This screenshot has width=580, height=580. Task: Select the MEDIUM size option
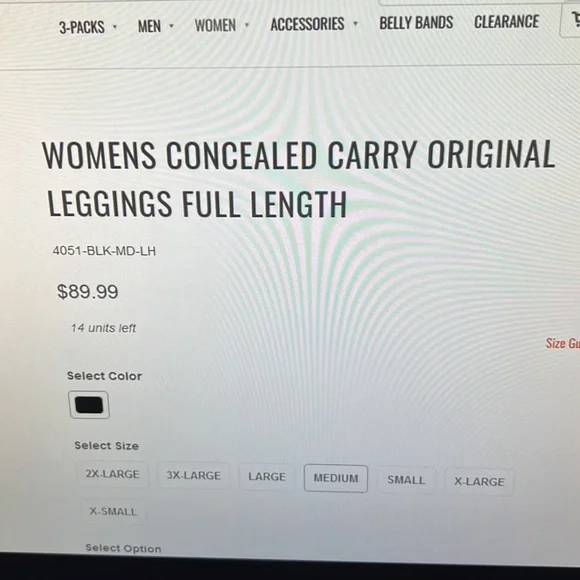[336, 478]
